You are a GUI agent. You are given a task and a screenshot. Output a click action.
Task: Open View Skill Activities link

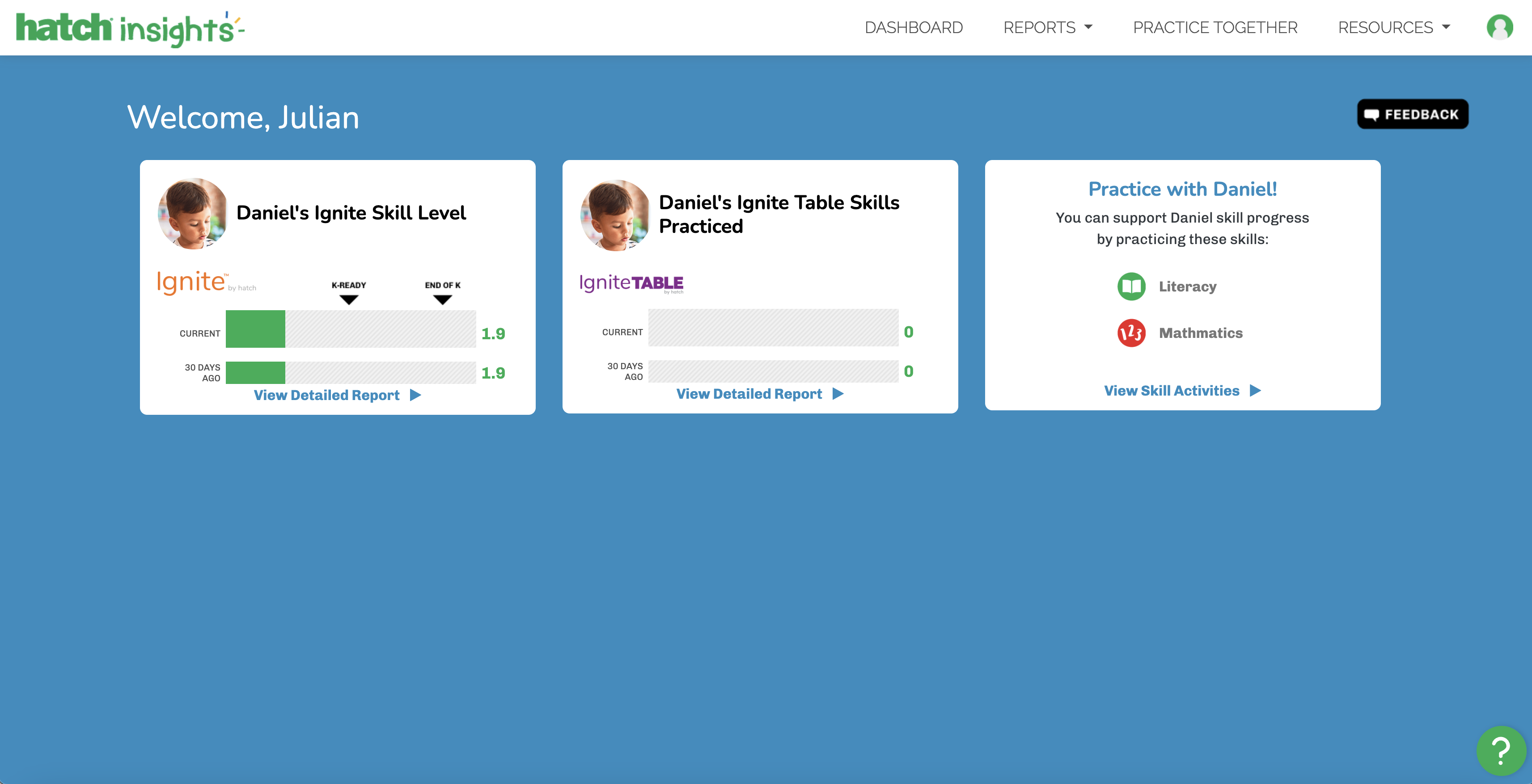click(x=1182, y=391)
